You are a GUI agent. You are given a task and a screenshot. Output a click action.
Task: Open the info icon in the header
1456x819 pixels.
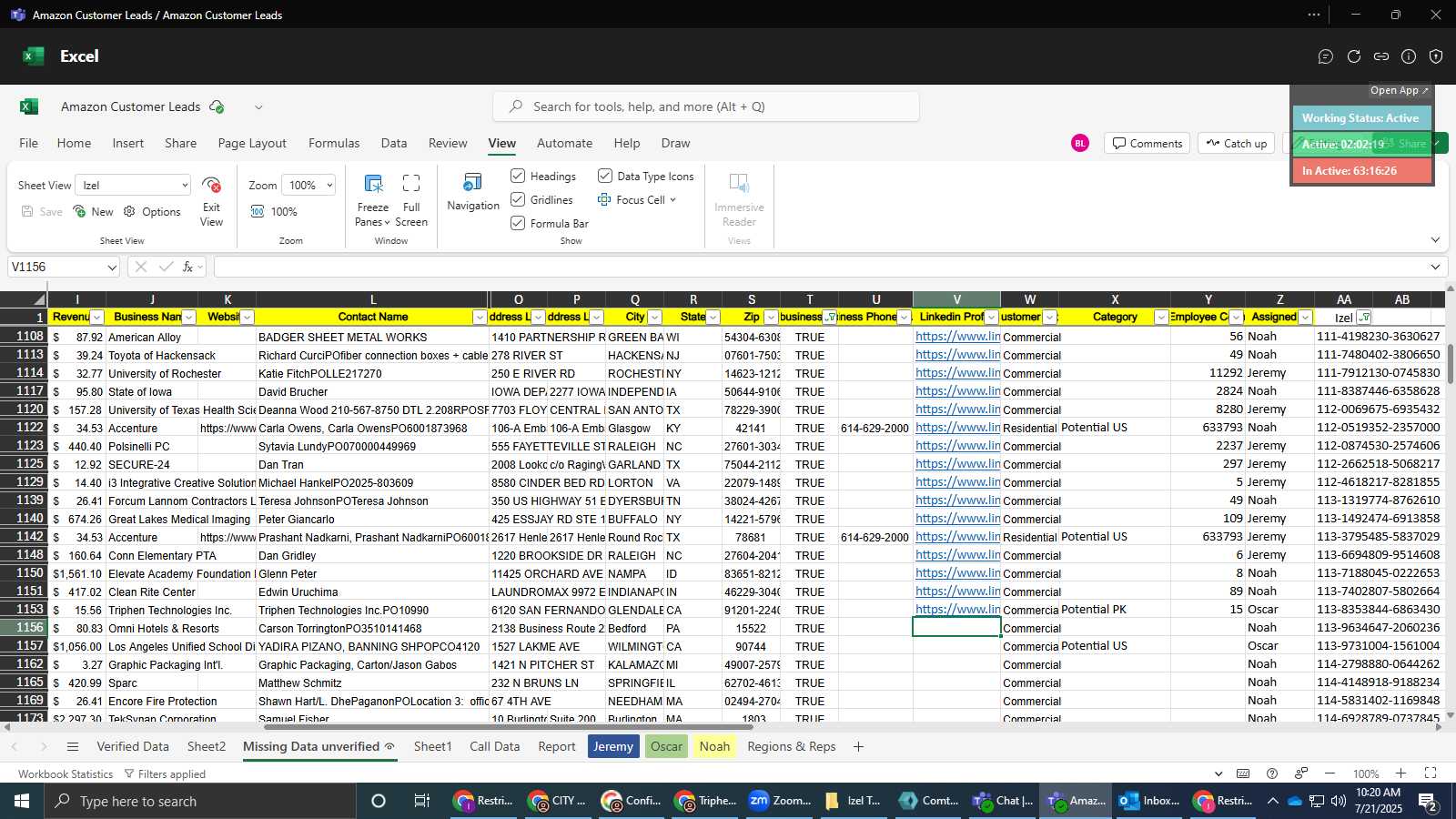tap(1409, 56)
